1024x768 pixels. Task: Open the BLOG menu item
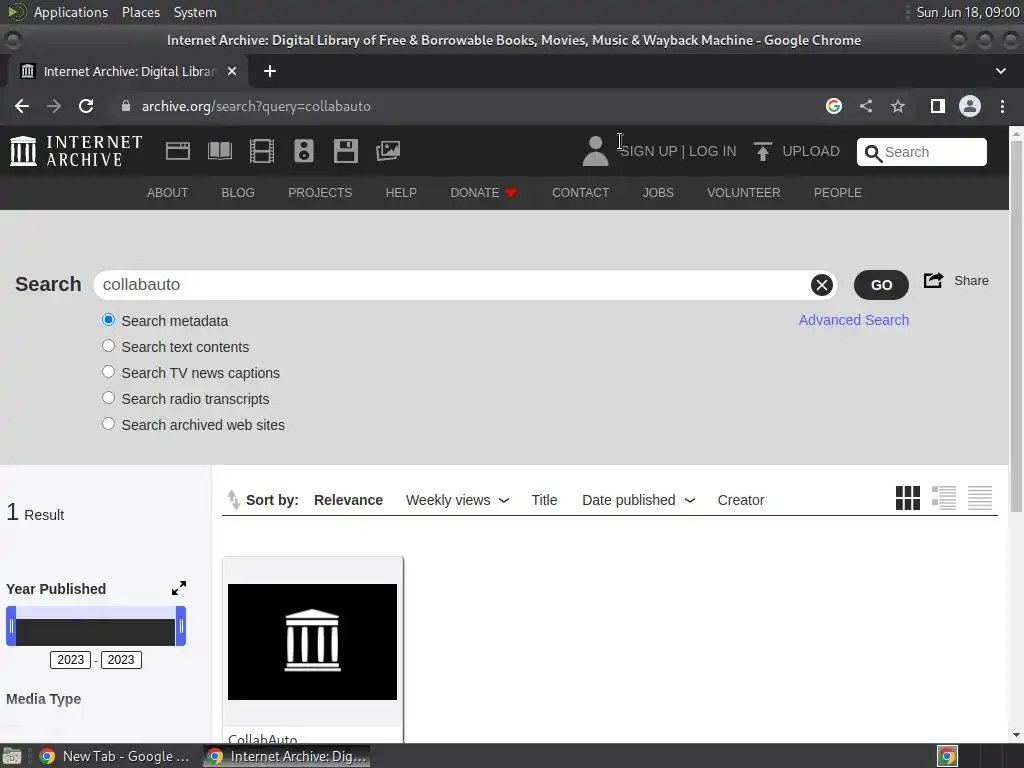point(238,193)
